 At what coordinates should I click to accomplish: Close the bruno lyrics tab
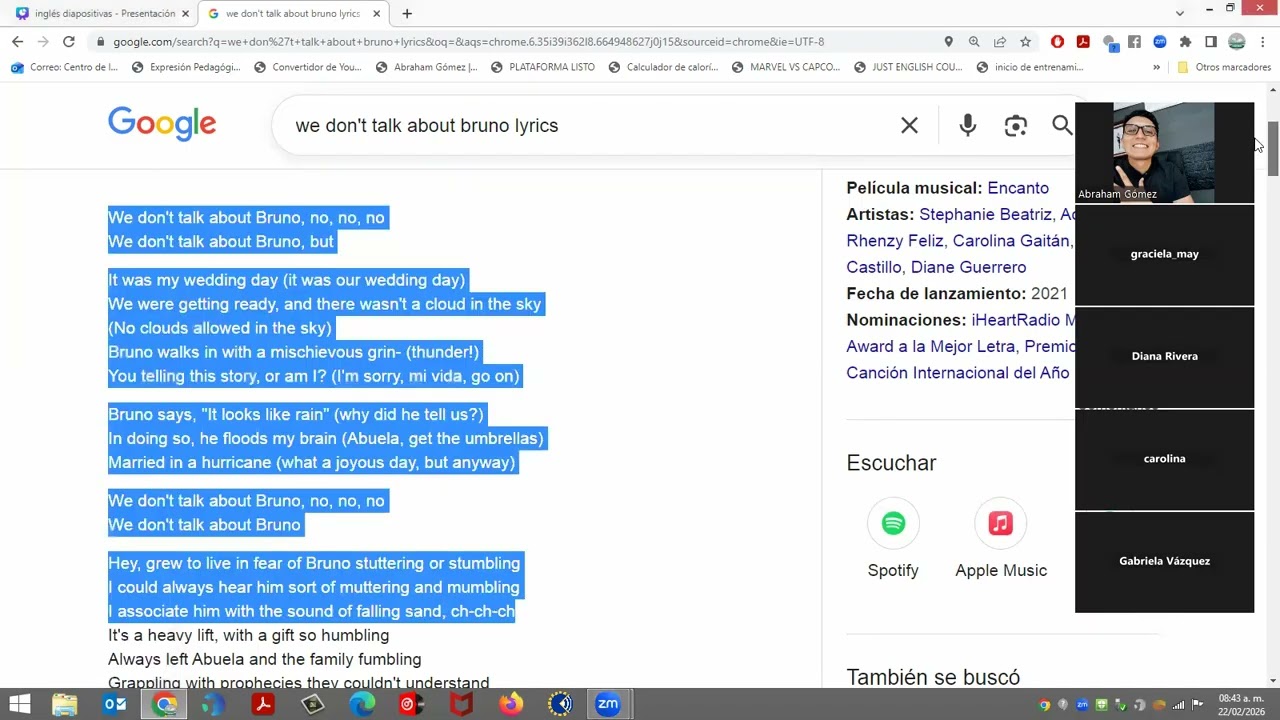point(376,14)
